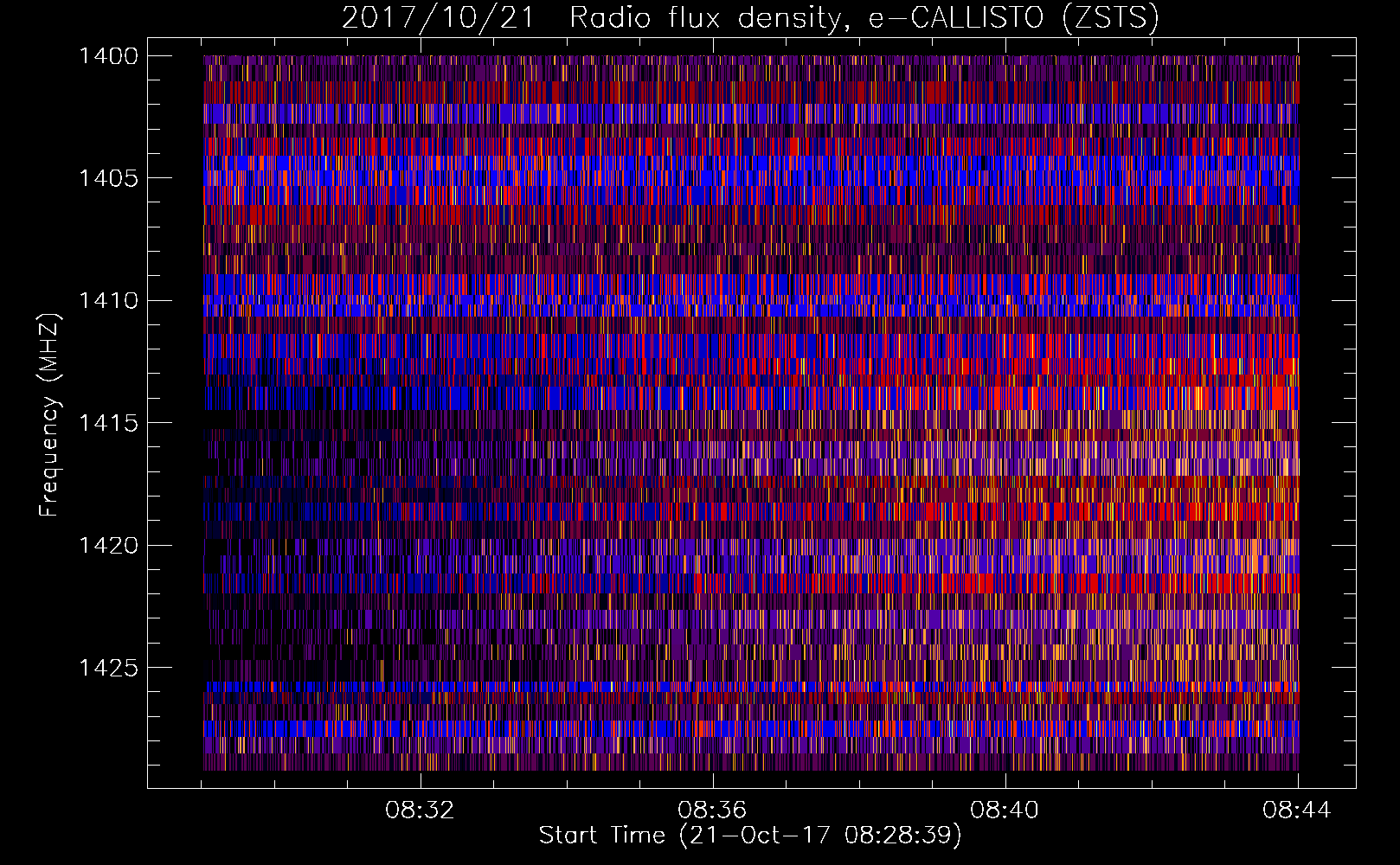This screenshot has width=1400, height=865.
Task: Click the 08:40 time tick label
Action: click(1005, 811)
